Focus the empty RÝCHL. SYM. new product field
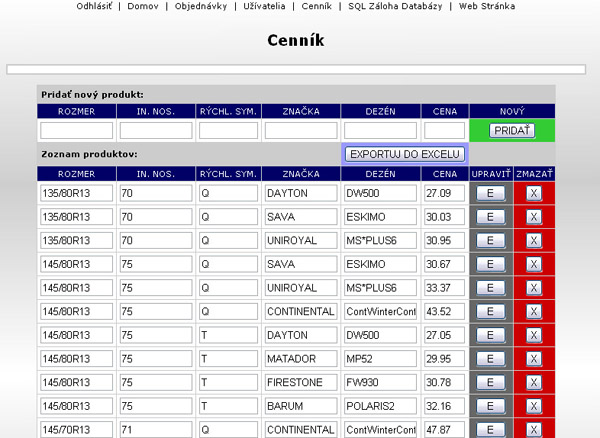The image size is (600, 438). pos(228,130)
